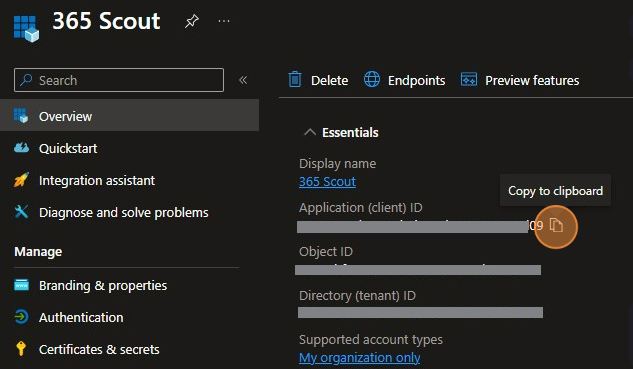Click the Endpoints globe icon

coord(371,80)
